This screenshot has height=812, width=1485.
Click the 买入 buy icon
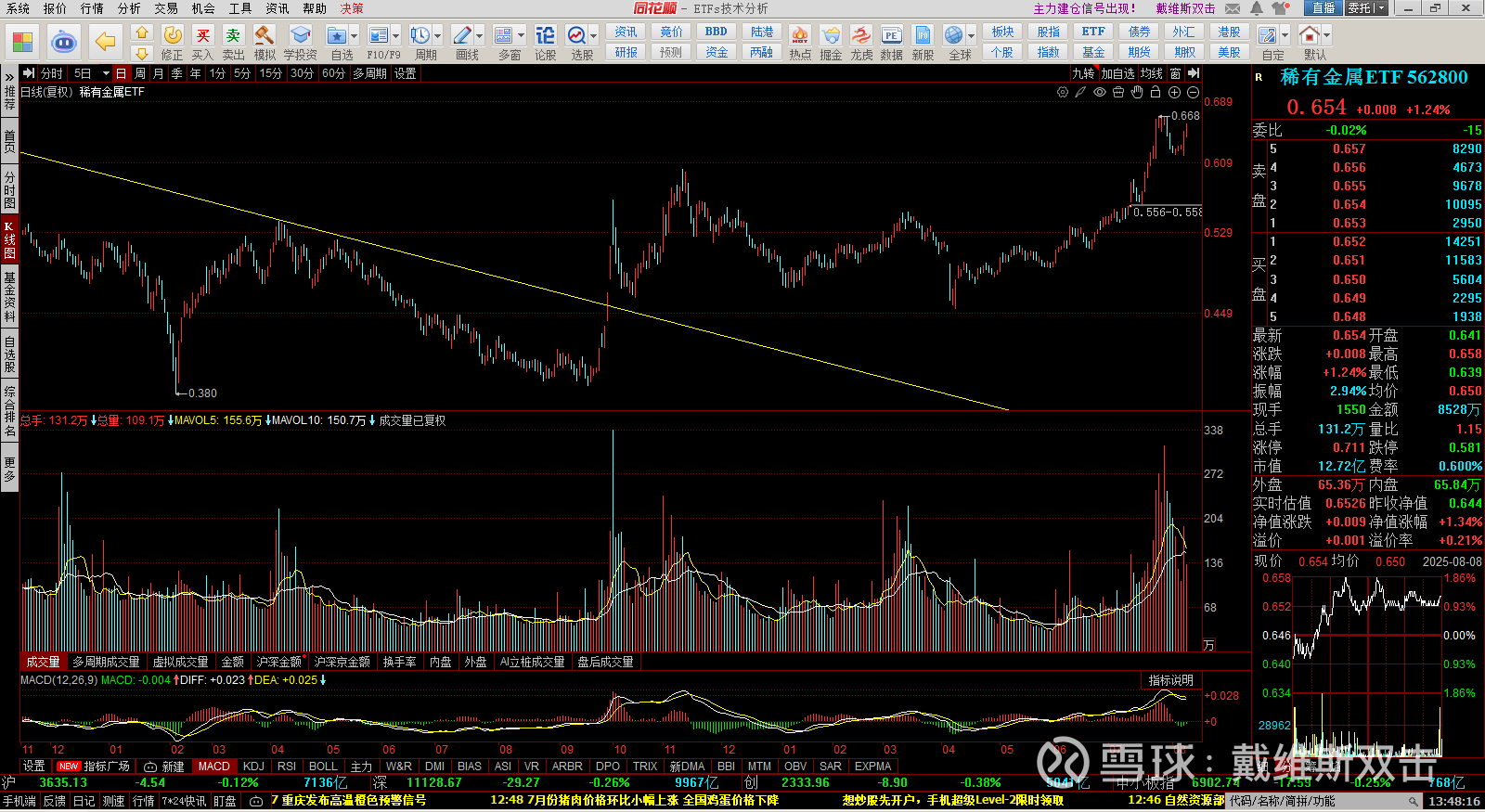(x=202, y=42)
